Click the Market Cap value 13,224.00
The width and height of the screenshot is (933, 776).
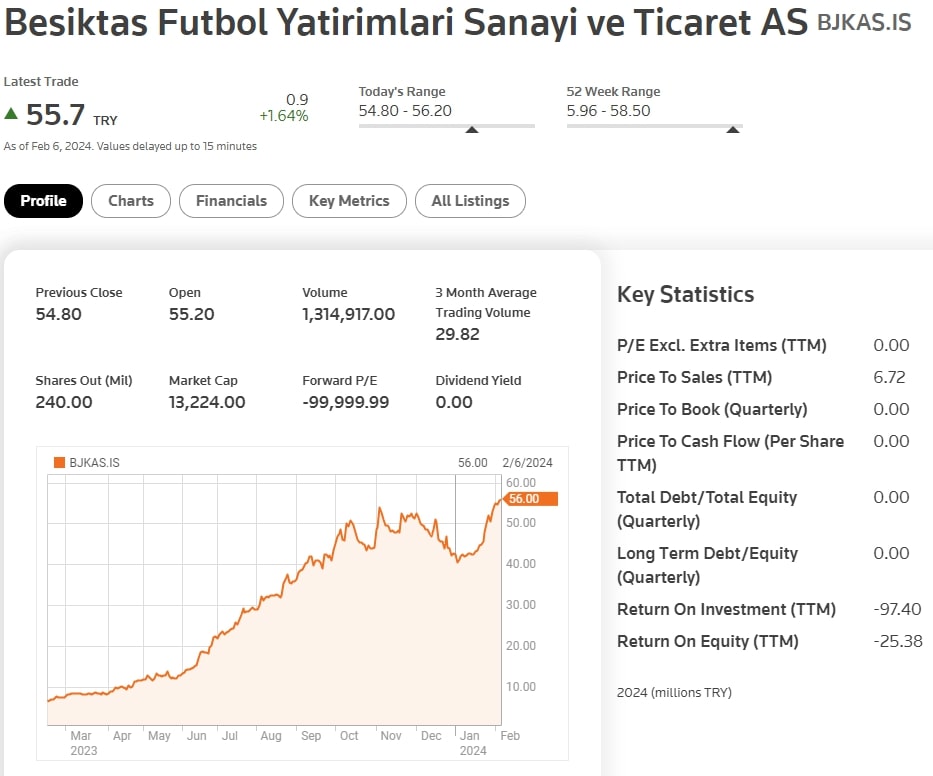tap(207, 402)
